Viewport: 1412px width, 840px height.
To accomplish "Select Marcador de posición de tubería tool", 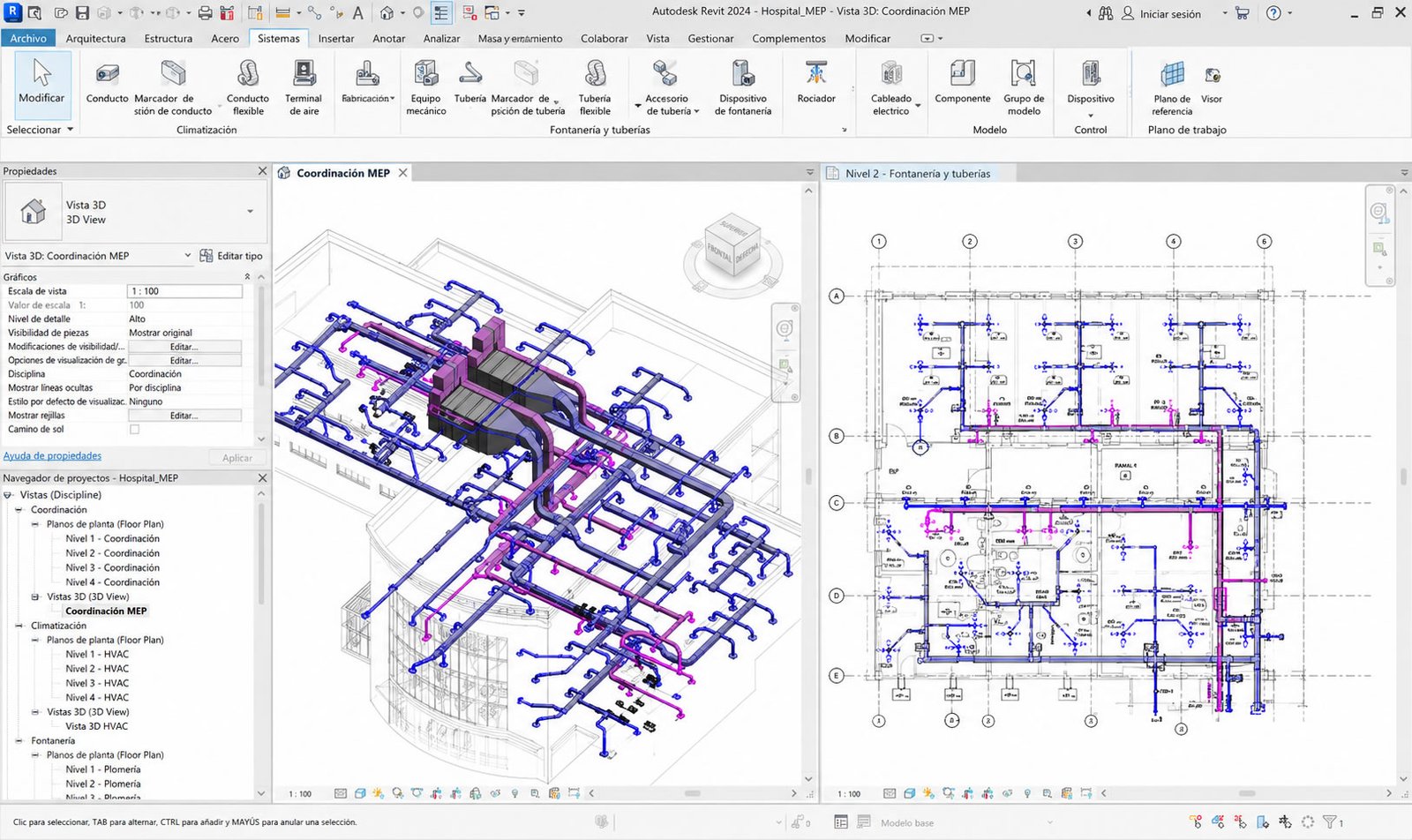I will (528, 87).
